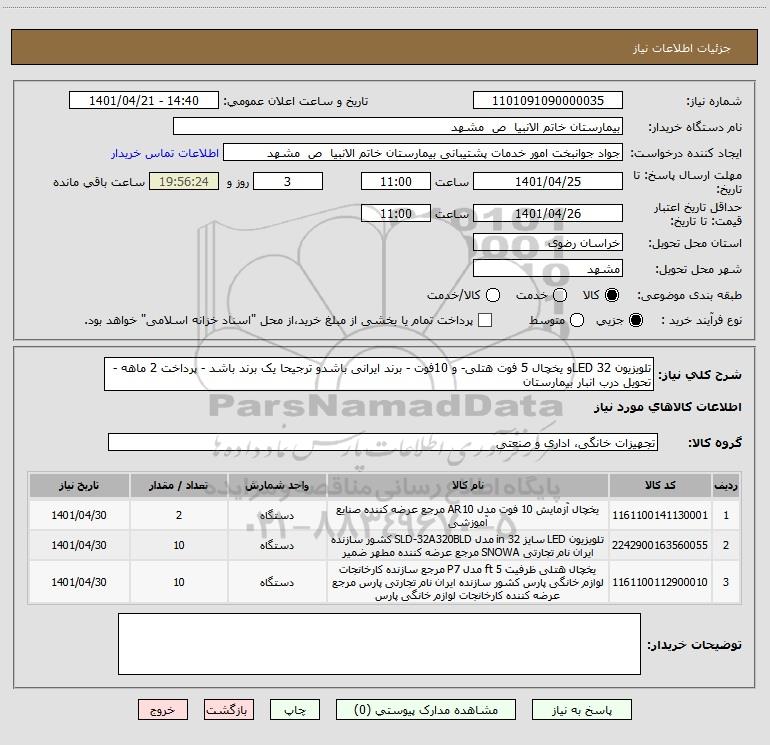
Task: Click product code 1161100112900010
Action: (660, 582)
